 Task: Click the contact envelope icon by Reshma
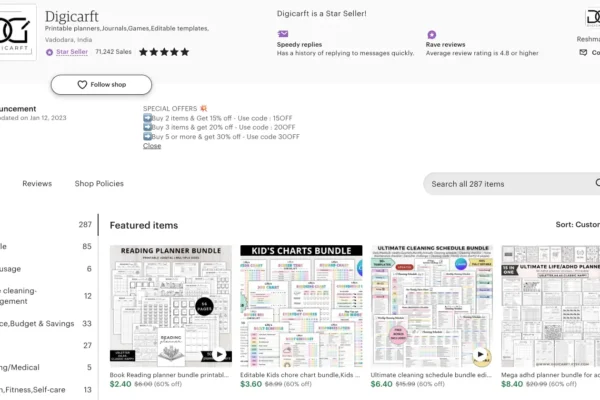583,52
